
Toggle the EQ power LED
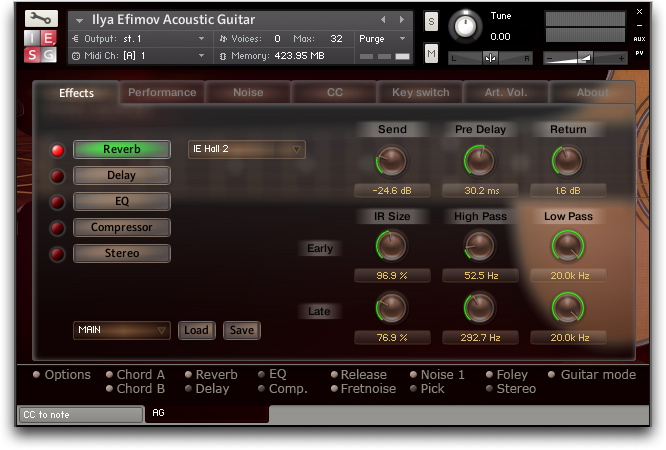tap(58, 202)
